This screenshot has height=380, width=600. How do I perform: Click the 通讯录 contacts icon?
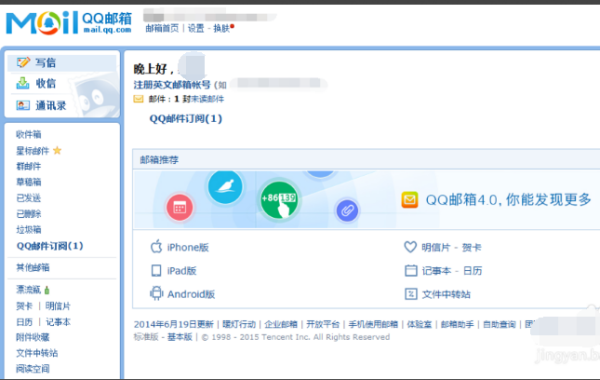click(23, 105)
